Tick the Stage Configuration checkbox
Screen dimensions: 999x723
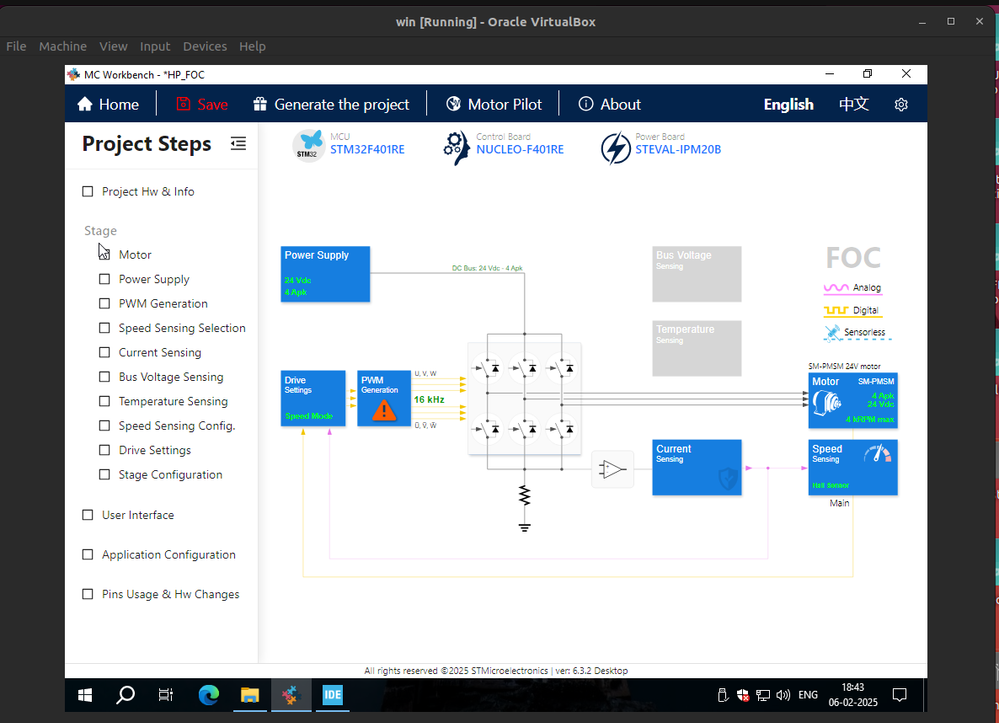point(104,475)
